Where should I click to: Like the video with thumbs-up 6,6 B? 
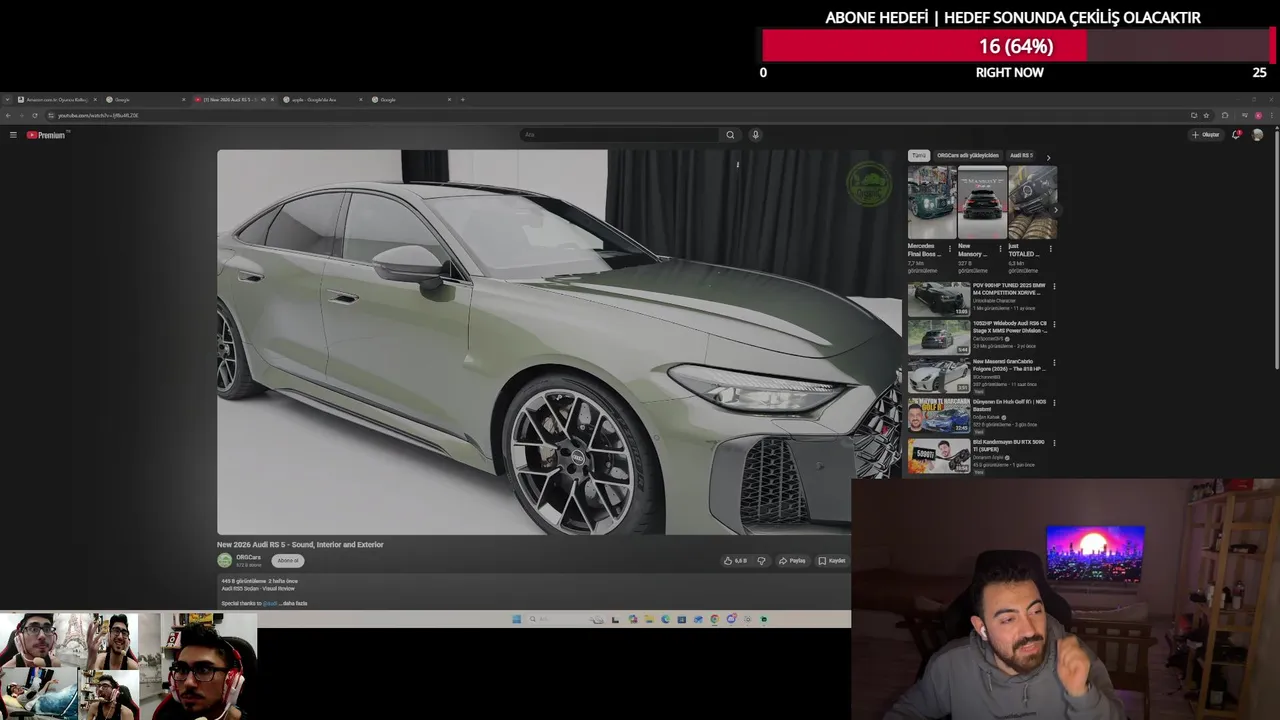[x=735, y=561]
